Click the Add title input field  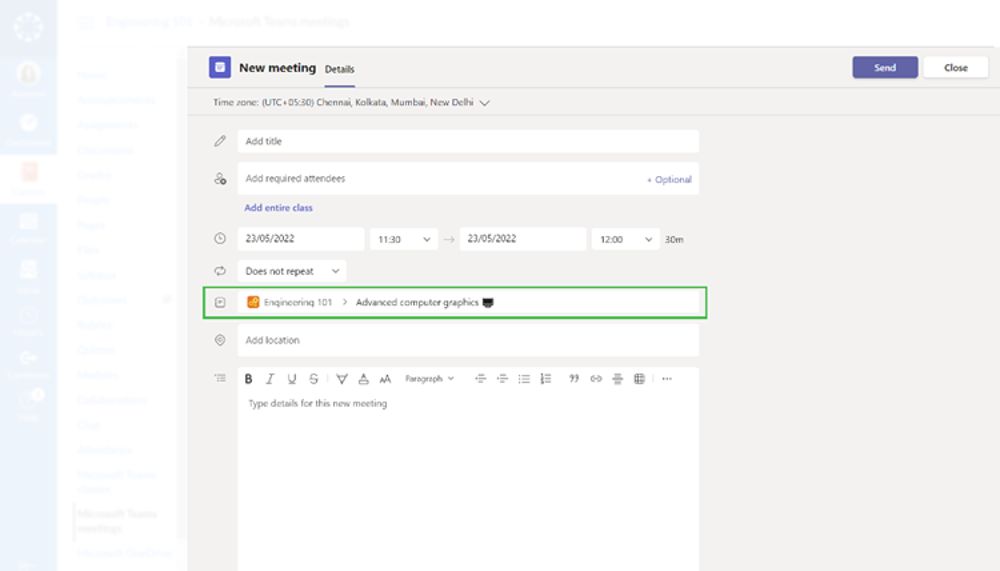click(x=468, y=142)
